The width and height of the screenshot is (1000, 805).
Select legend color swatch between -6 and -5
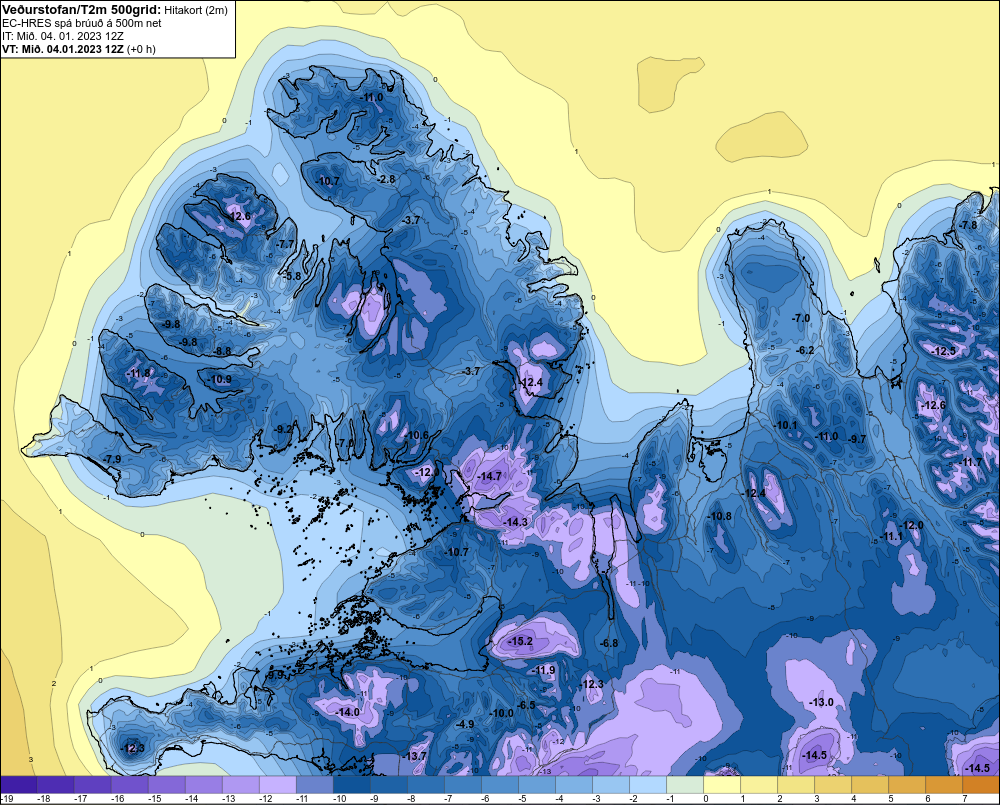pos(499,784)
